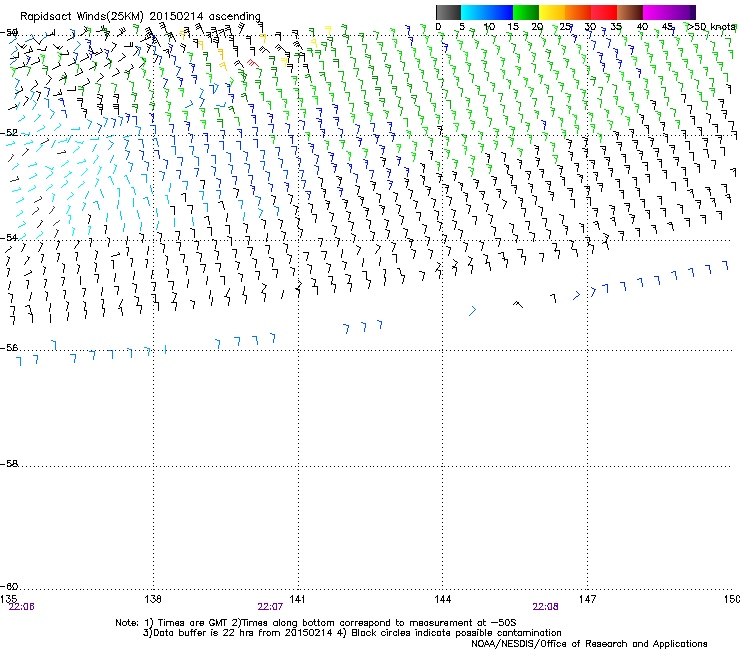
Task: Click the purple "22:07" time label
Action: point(270,607)
